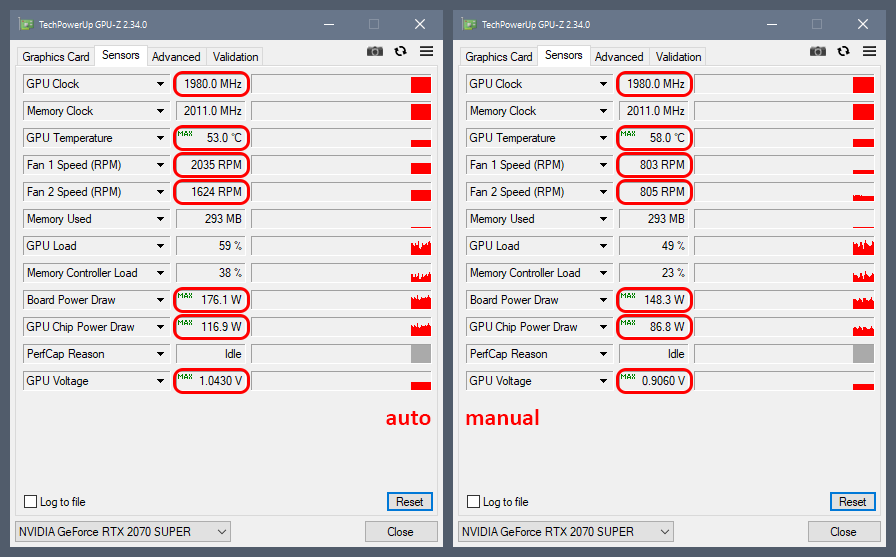Click refresh icon in auto window
Image resolution: width=896 pixels, height=557 pixels.
tap(401, 51)
